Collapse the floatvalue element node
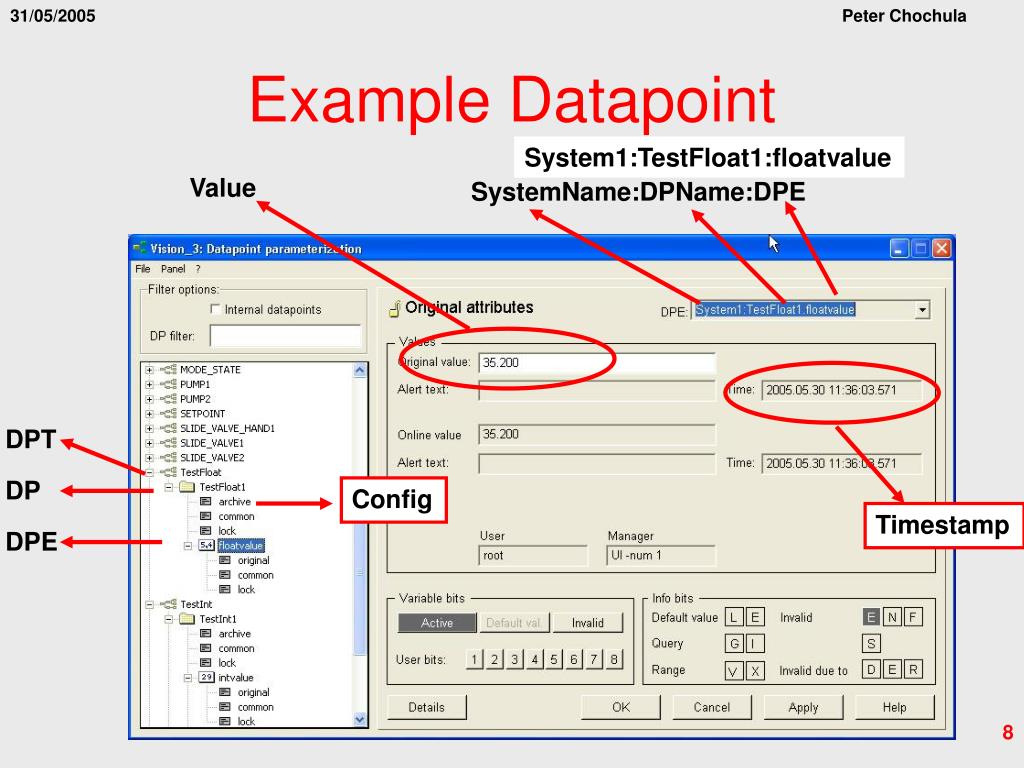Image resolution: width=1024 pixels, height=768 pixels. tap(188, 545)
